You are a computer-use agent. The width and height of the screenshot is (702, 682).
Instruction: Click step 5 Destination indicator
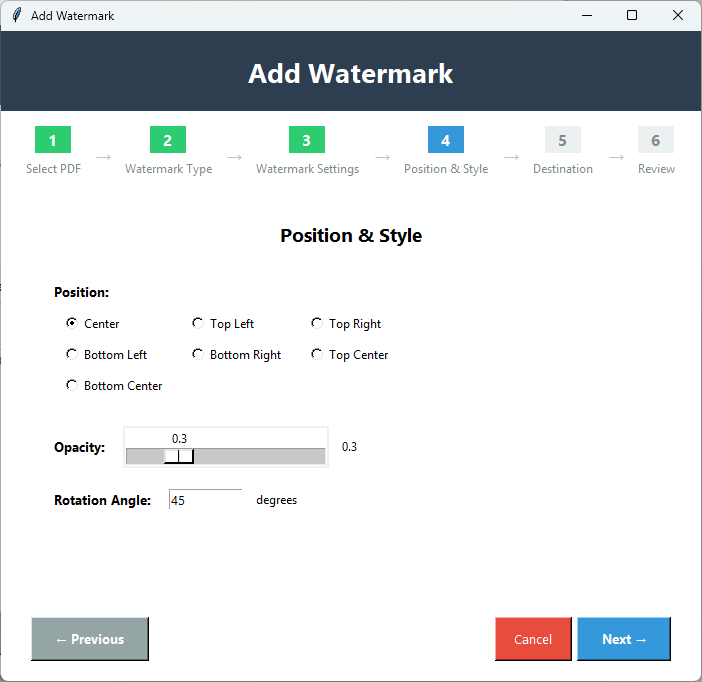563,140
